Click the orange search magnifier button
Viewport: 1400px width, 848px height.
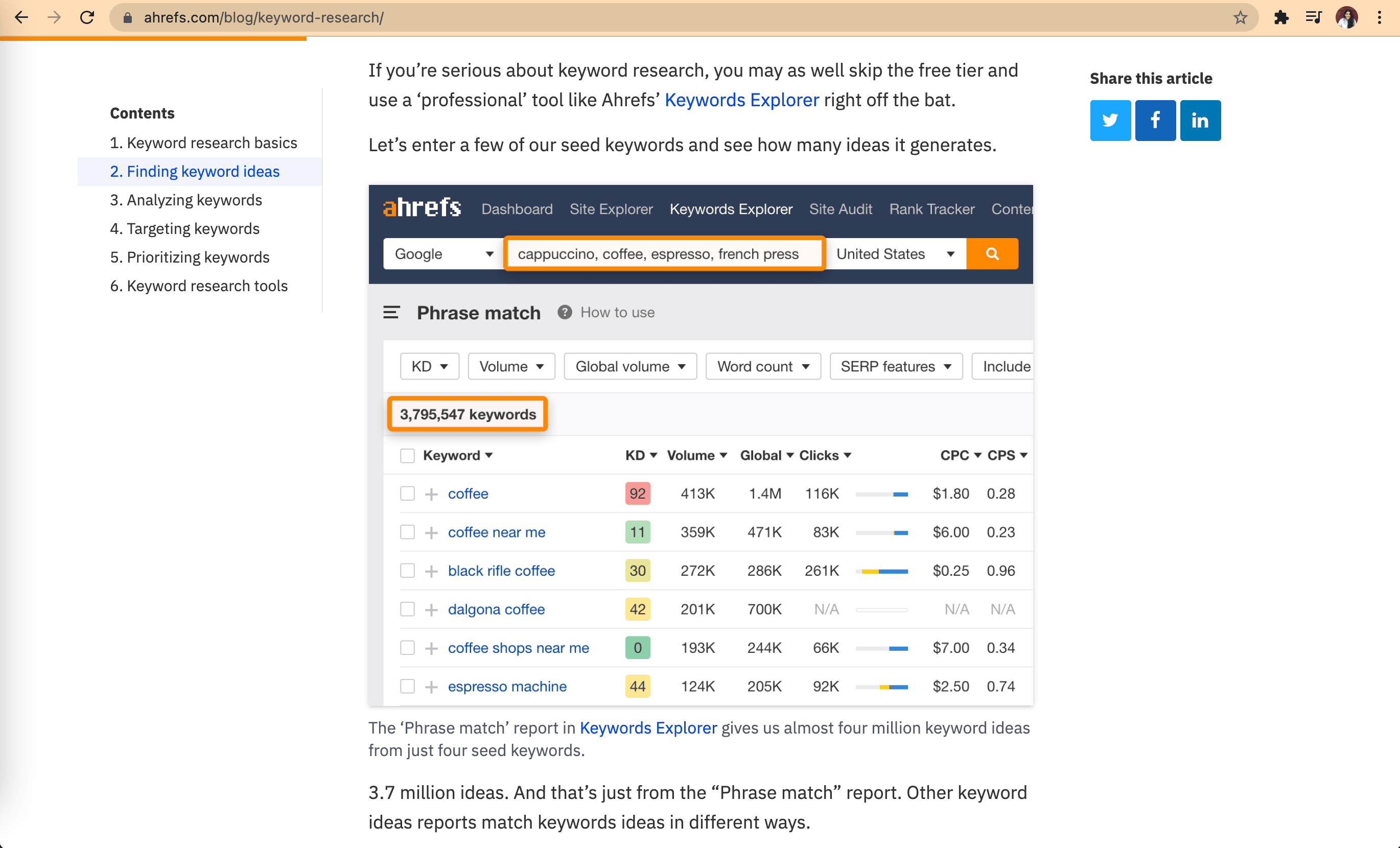992,254
